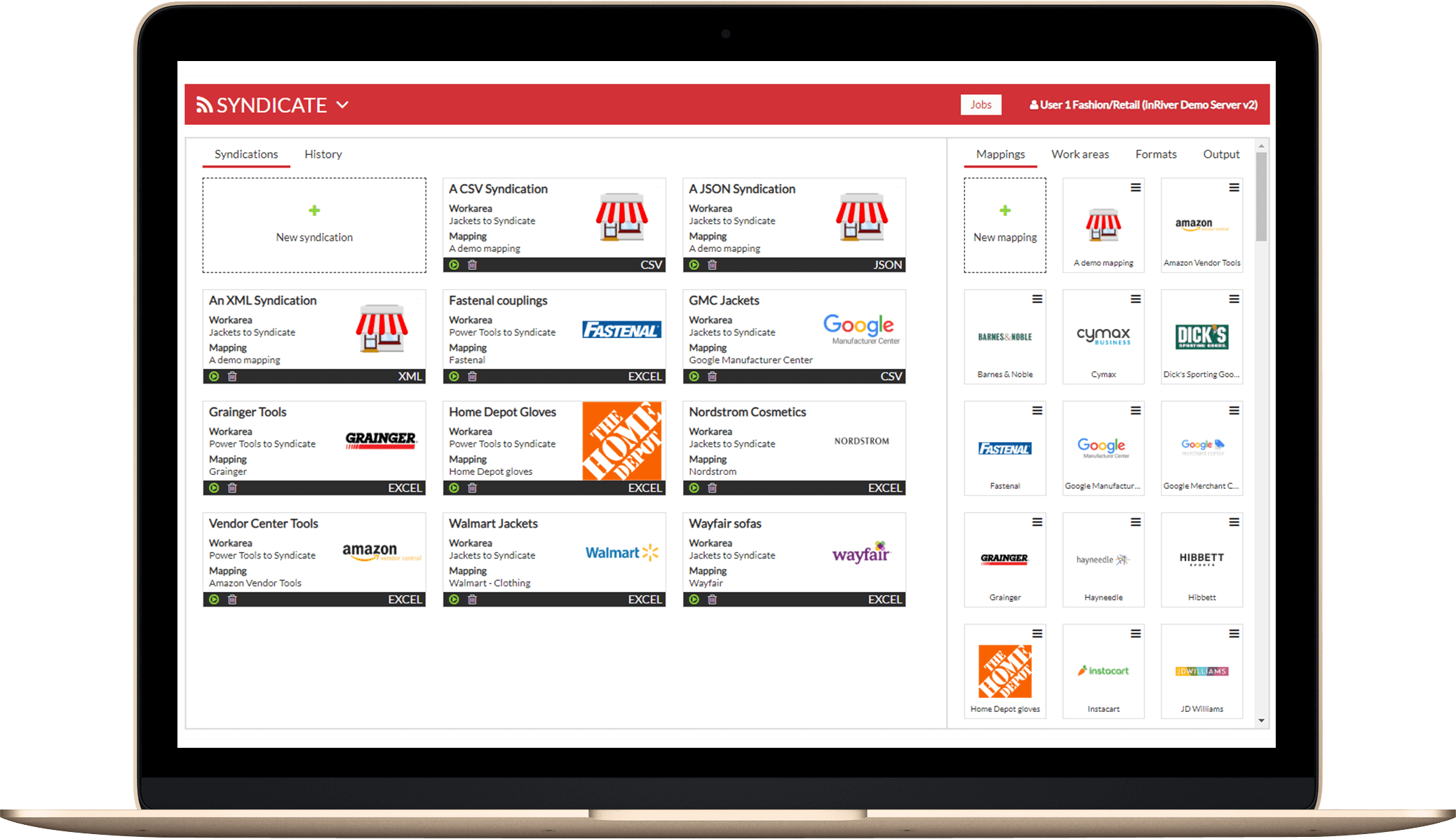Click the run icon on GMC Jackets syndication

693,375
